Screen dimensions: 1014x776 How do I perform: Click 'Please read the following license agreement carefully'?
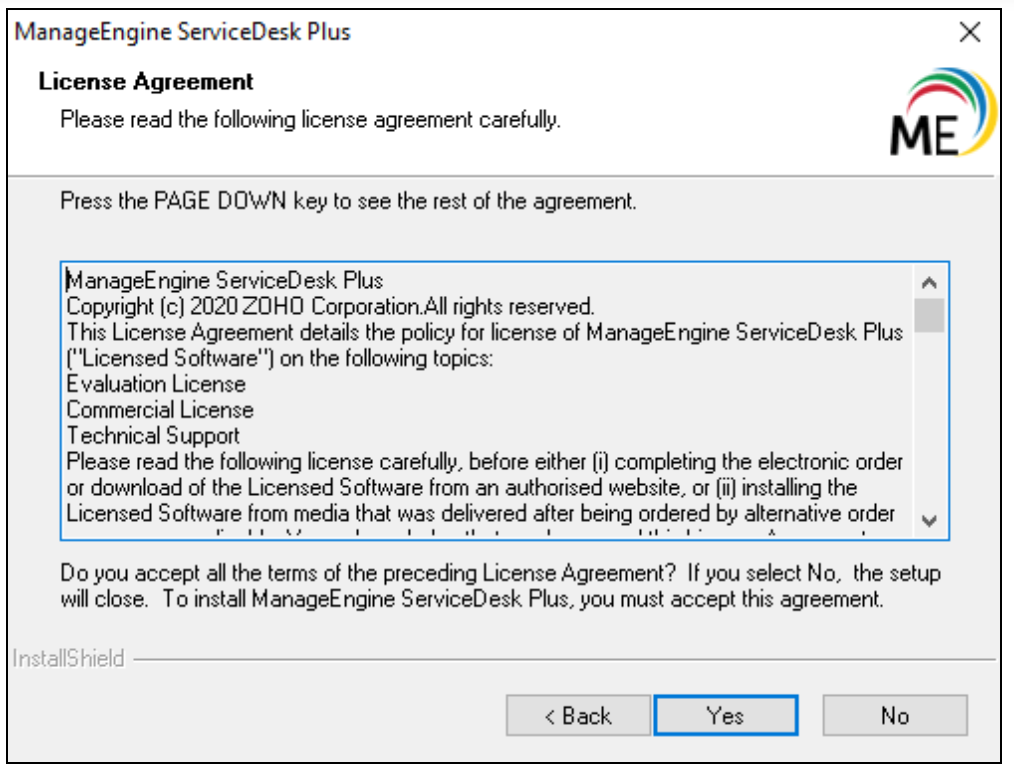(x=310, y=120)
